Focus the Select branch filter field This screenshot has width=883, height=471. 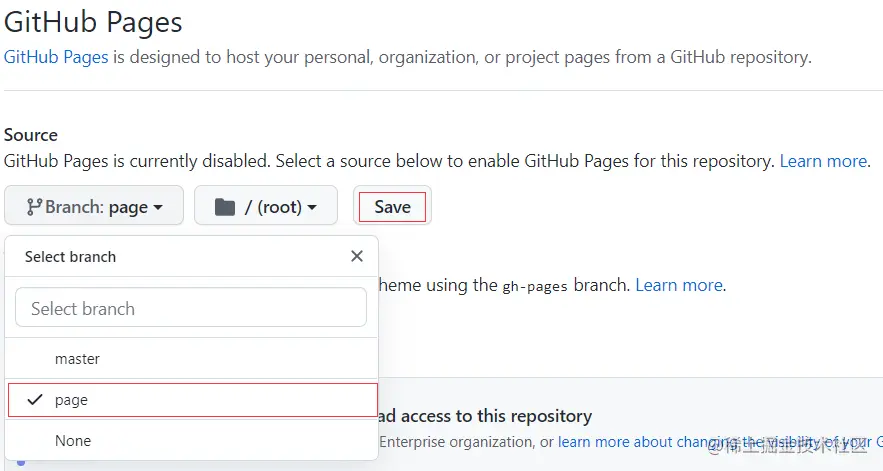191,308
